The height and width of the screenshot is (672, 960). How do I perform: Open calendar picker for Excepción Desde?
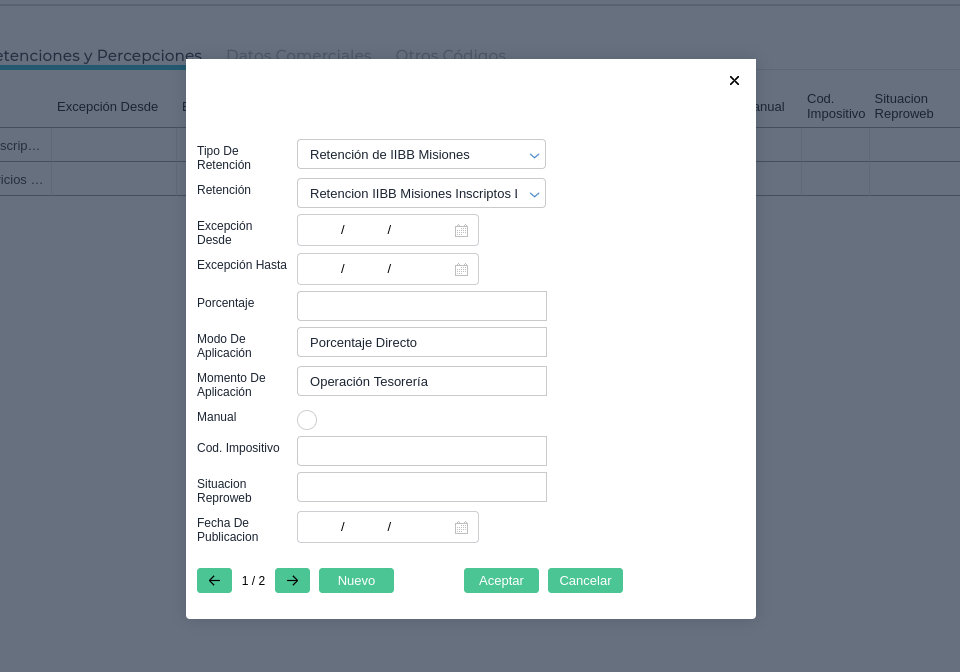tap(461, 230)
